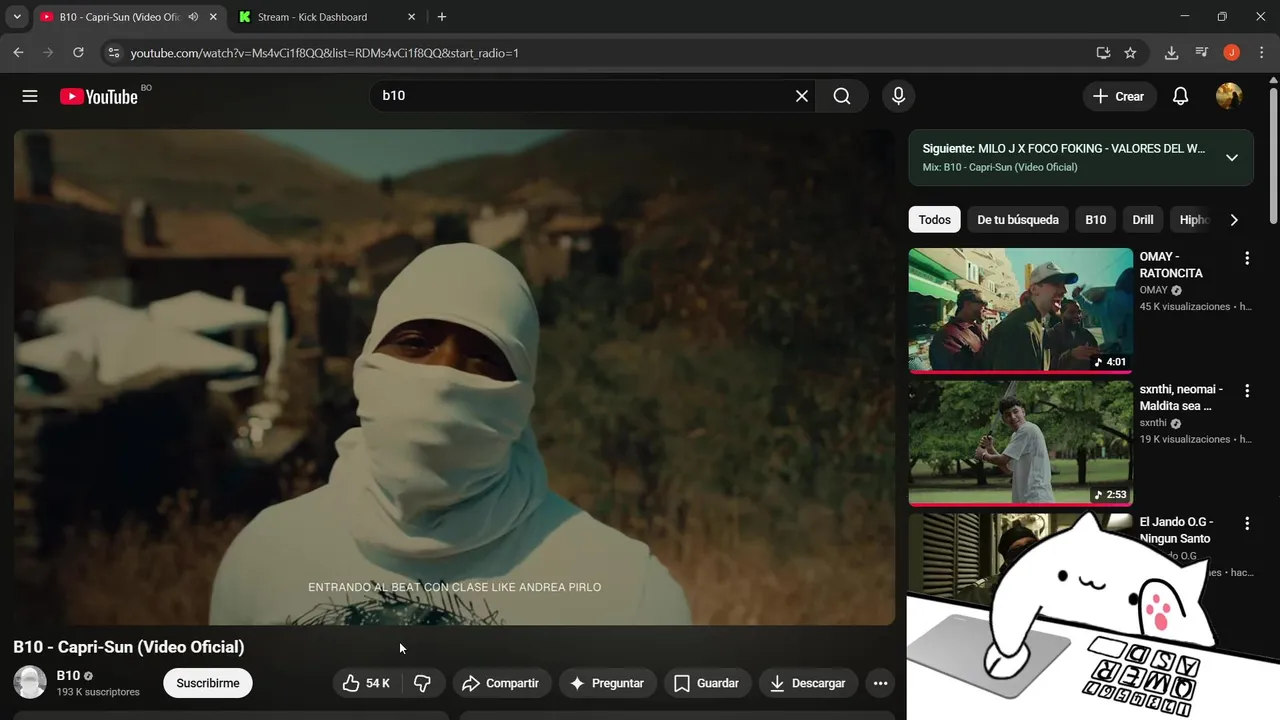Open options menu for El Jando O.G video
This screenshot has height=720, width=1280.
(1246, 523)
